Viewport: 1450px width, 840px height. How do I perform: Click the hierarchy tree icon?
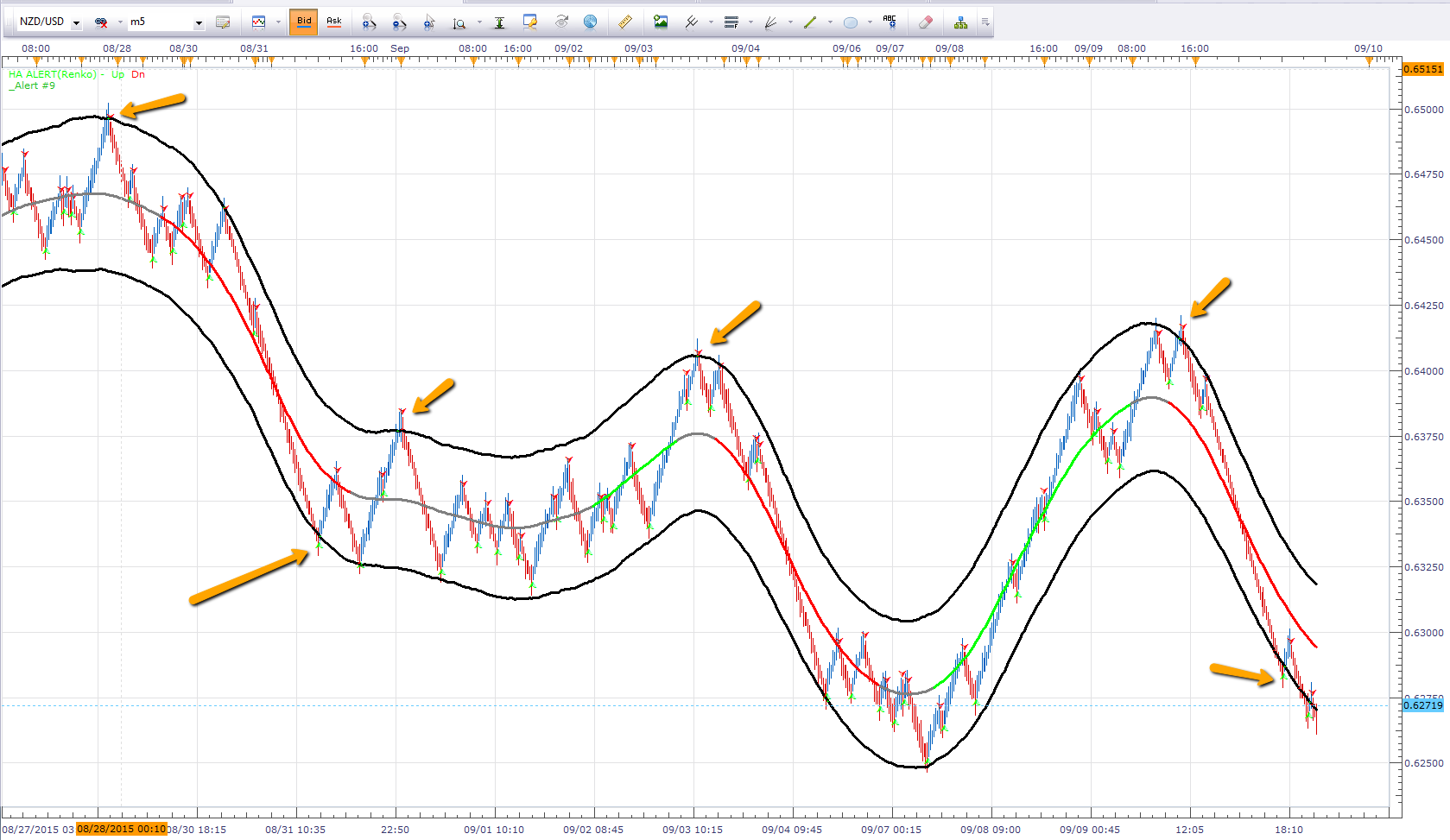pyautogui.click(x=960, y=22)
